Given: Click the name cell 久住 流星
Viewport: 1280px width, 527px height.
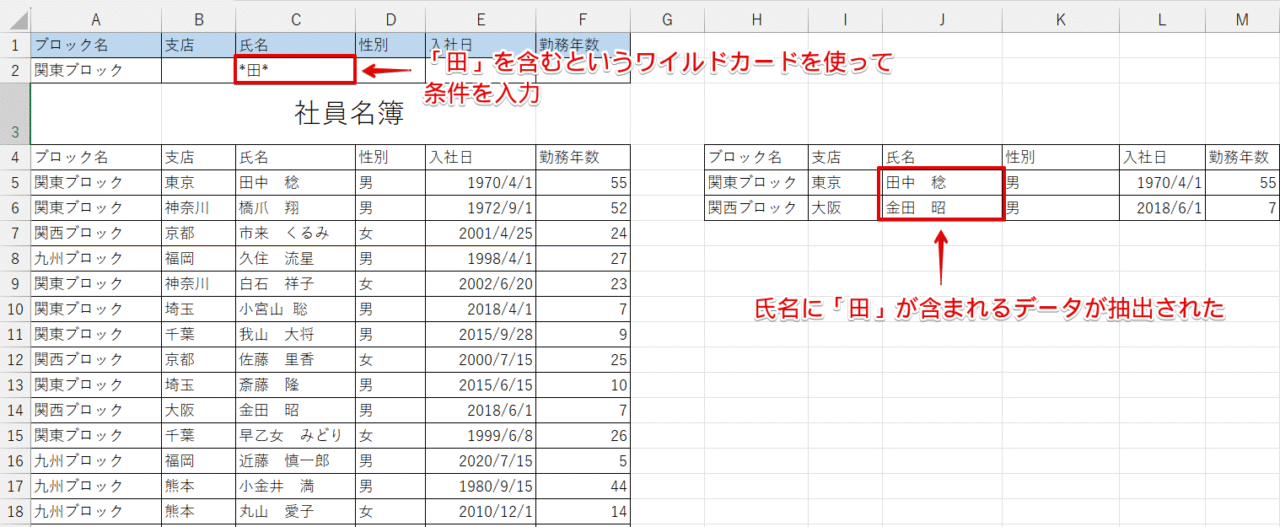Looking at the screenshot, I should 295,258.
